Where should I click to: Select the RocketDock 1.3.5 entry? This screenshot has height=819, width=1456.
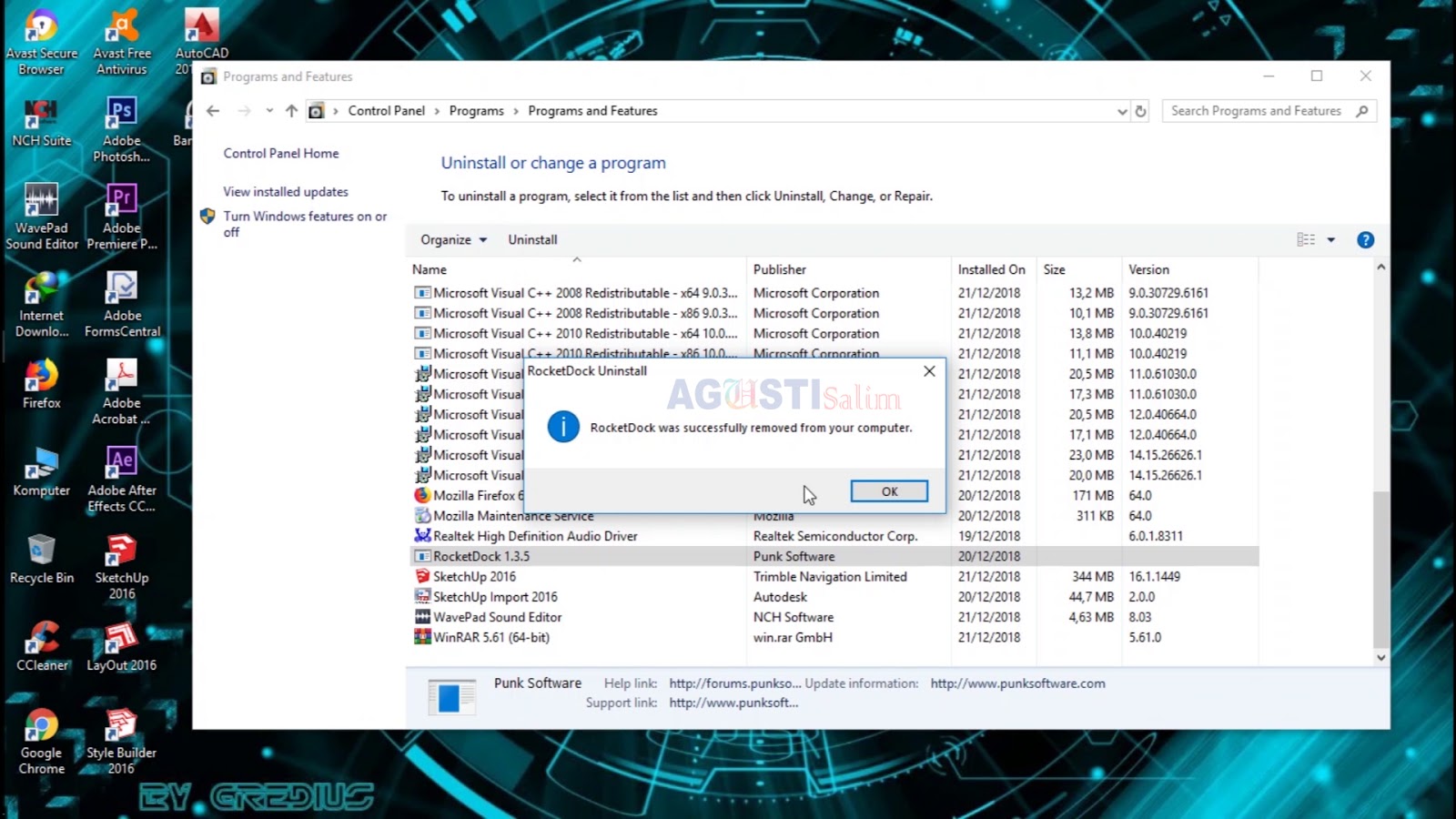pos(834,556)
